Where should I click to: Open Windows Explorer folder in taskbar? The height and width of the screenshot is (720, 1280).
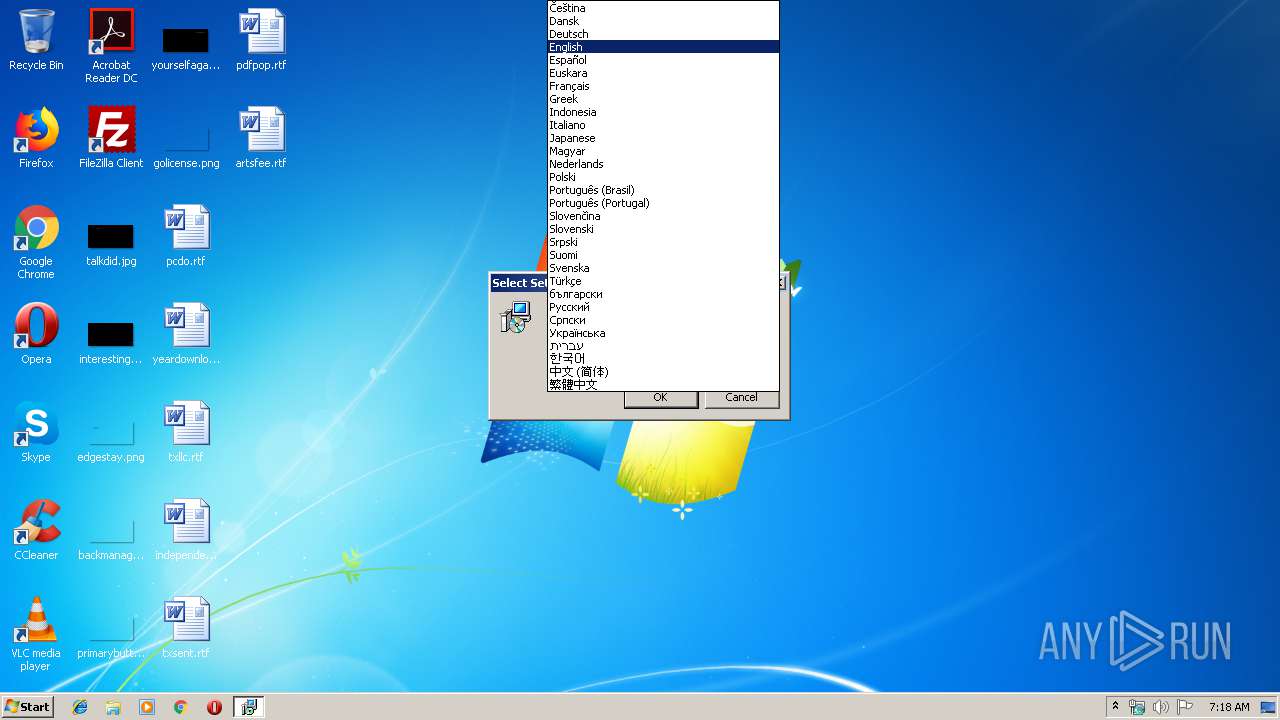pos(113,707)
